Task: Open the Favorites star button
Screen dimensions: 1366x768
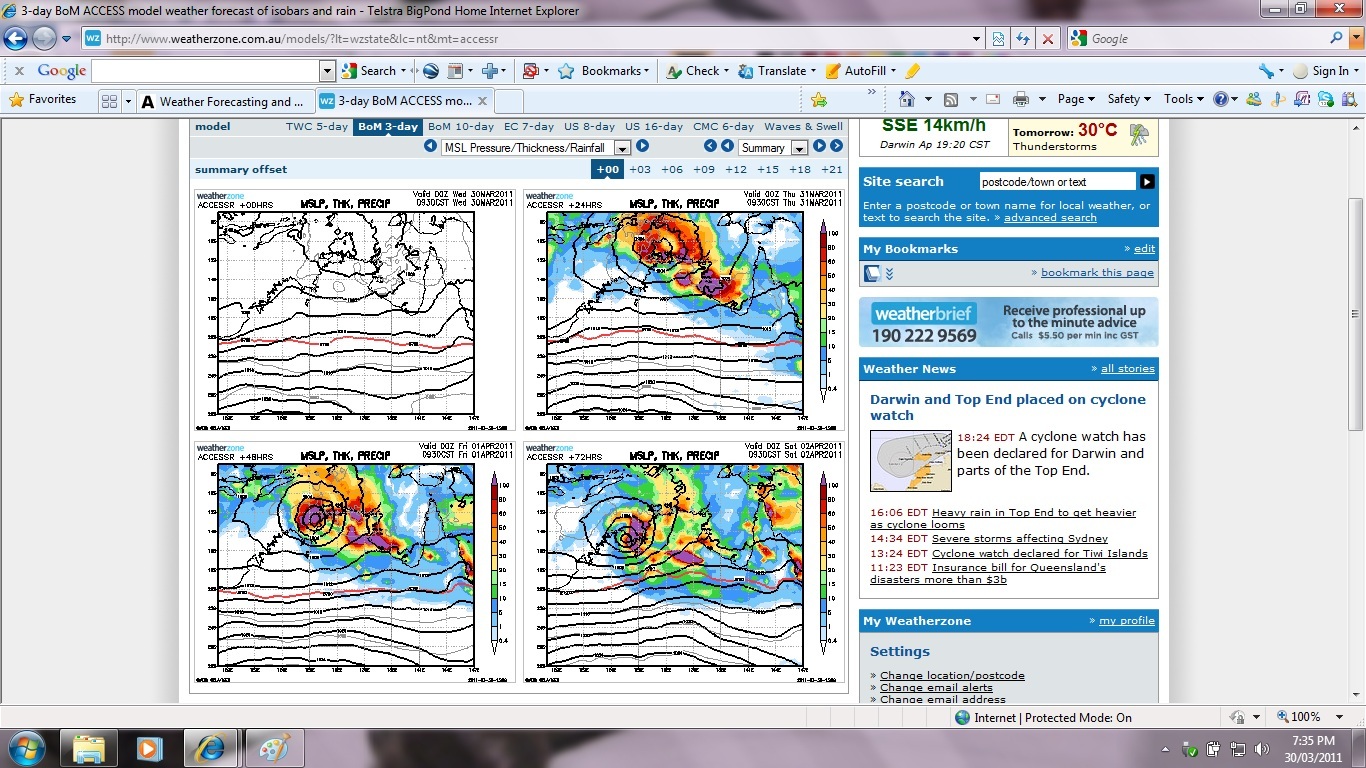Action: [x=42, y=100]
